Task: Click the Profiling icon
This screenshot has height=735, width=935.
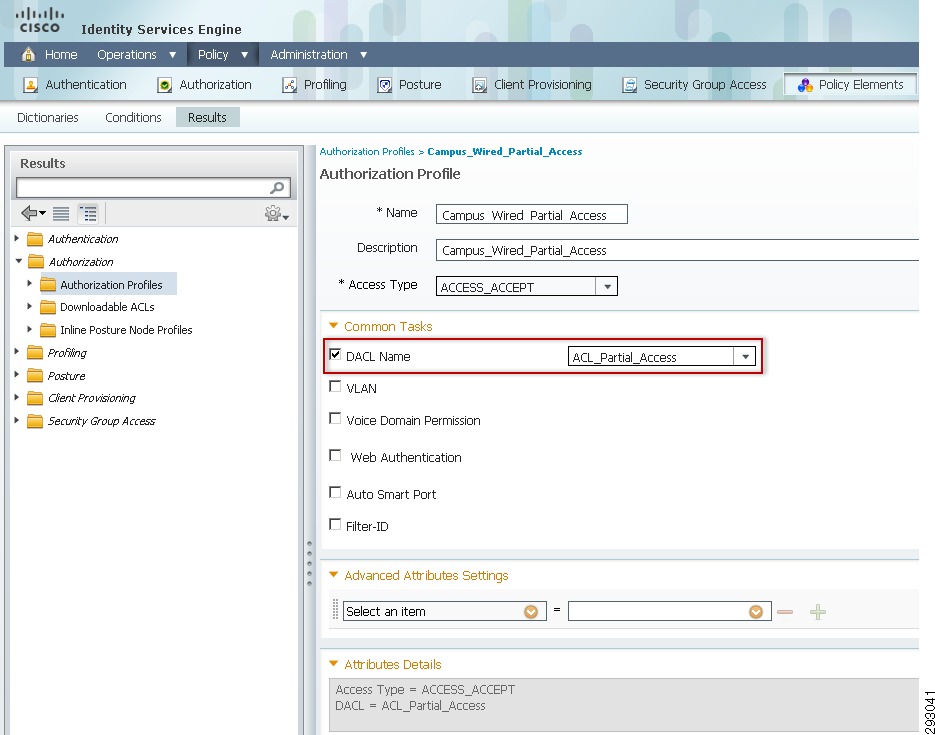Action: pyautogui.click(x=289, y=85)
